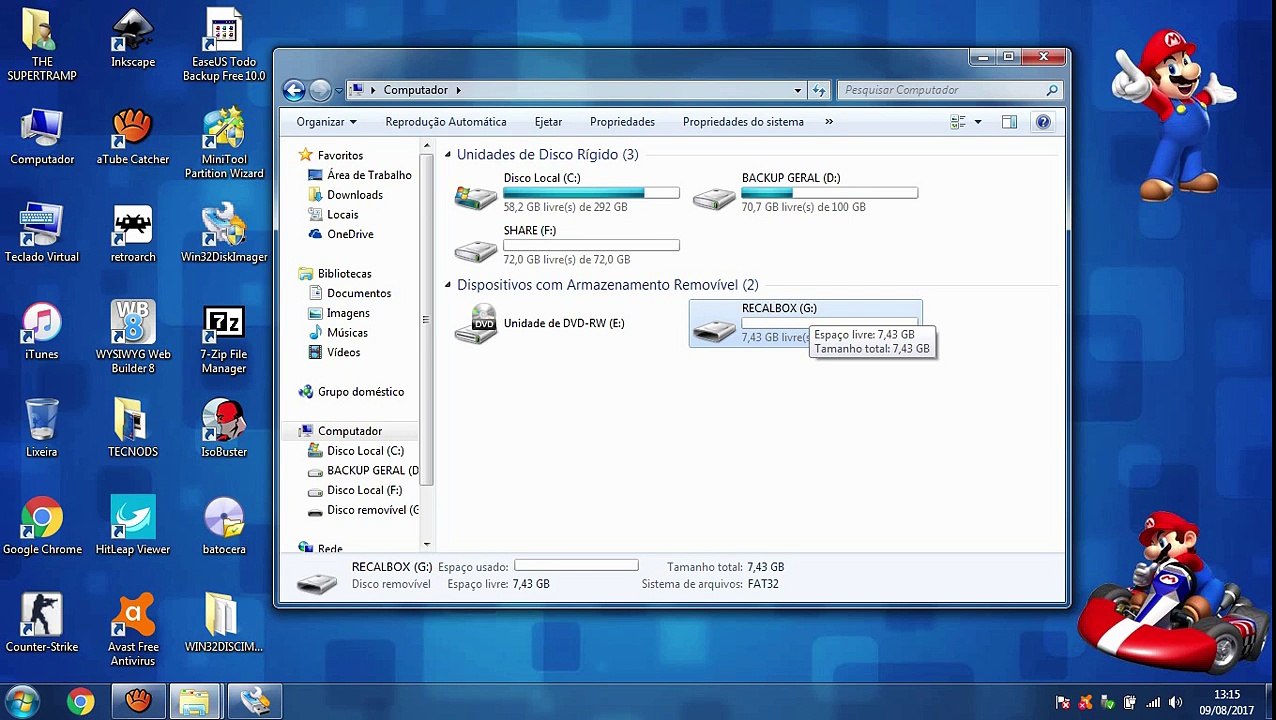The width and height of the screenshot is (1276, 720).
Task: Open Imagens library in sidebar
Action: click(x=339, y=313)
